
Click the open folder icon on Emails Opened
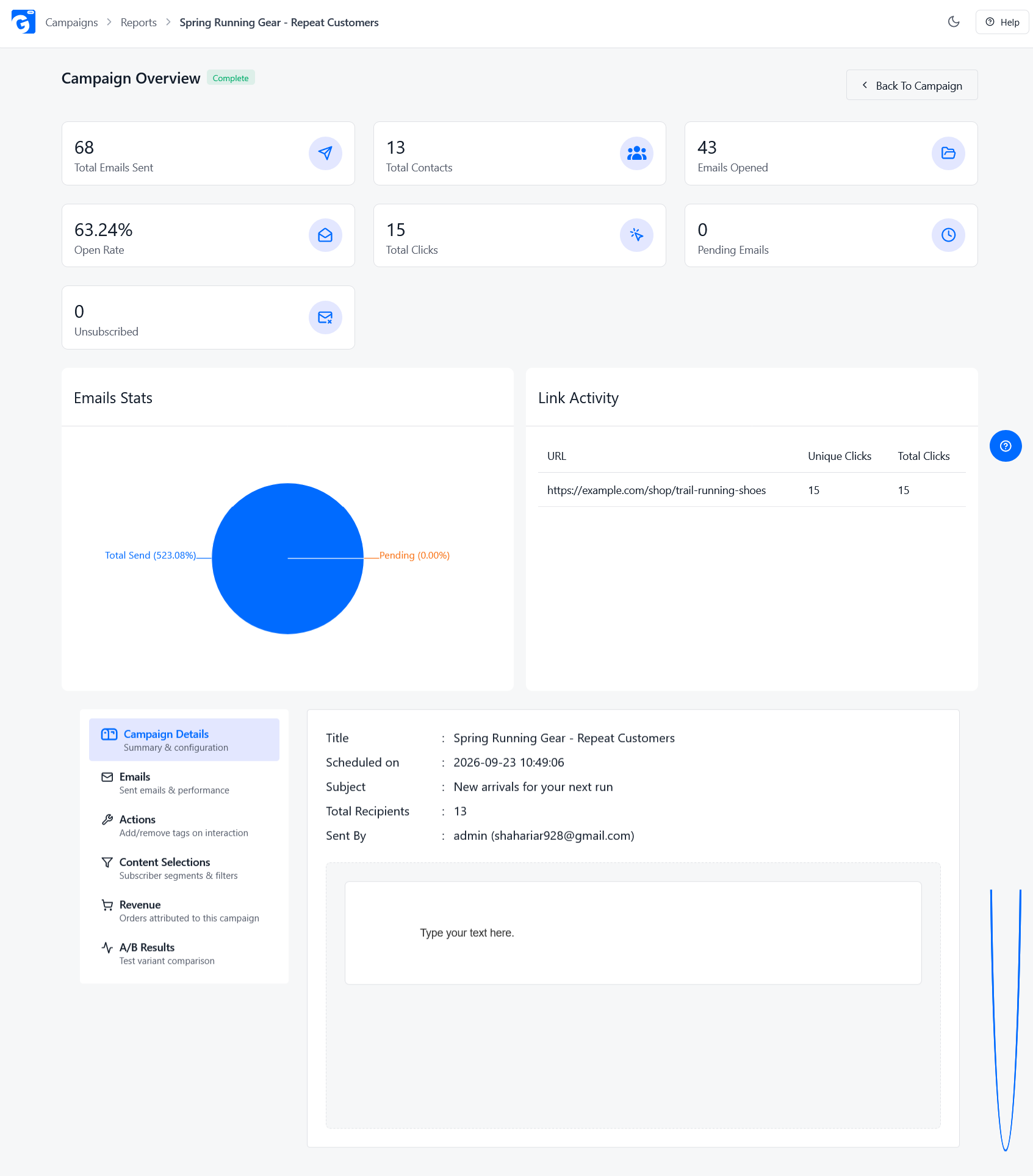click(948, 153)
